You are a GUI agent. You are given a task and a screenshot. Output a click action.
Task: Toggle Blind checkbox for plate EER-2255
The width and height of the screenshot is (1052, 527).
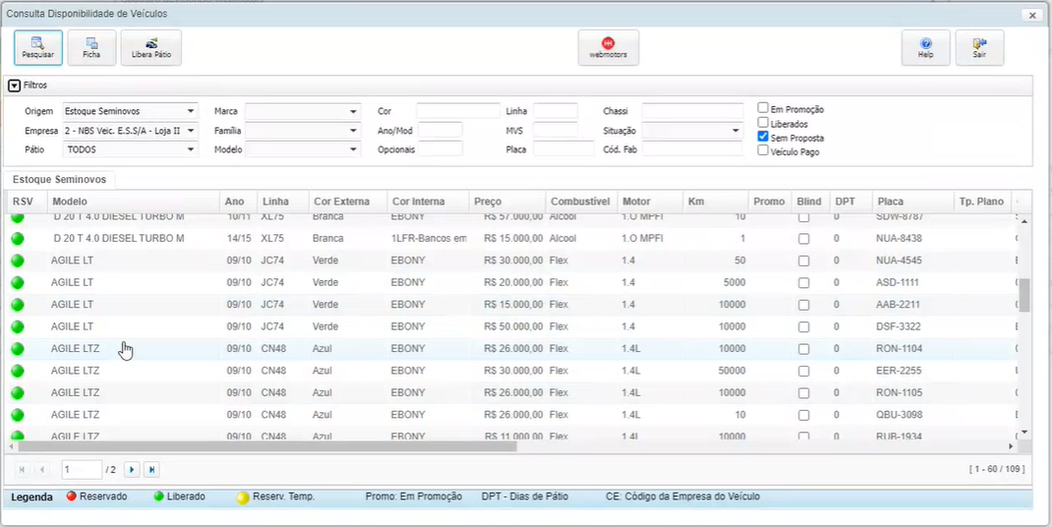coord(804,371)
